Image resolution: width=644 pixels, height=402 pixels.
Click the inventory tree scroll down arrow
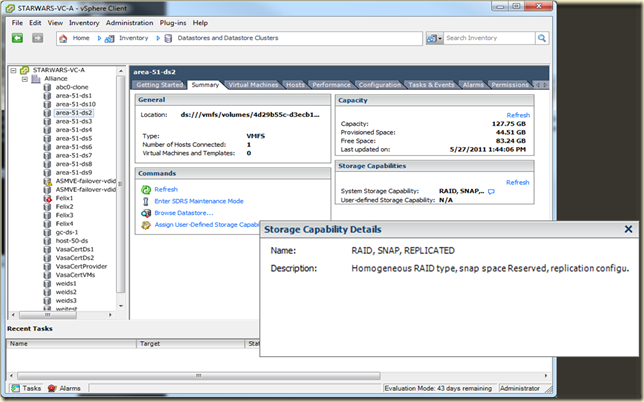pyautogui.click(x=121, y=306)
